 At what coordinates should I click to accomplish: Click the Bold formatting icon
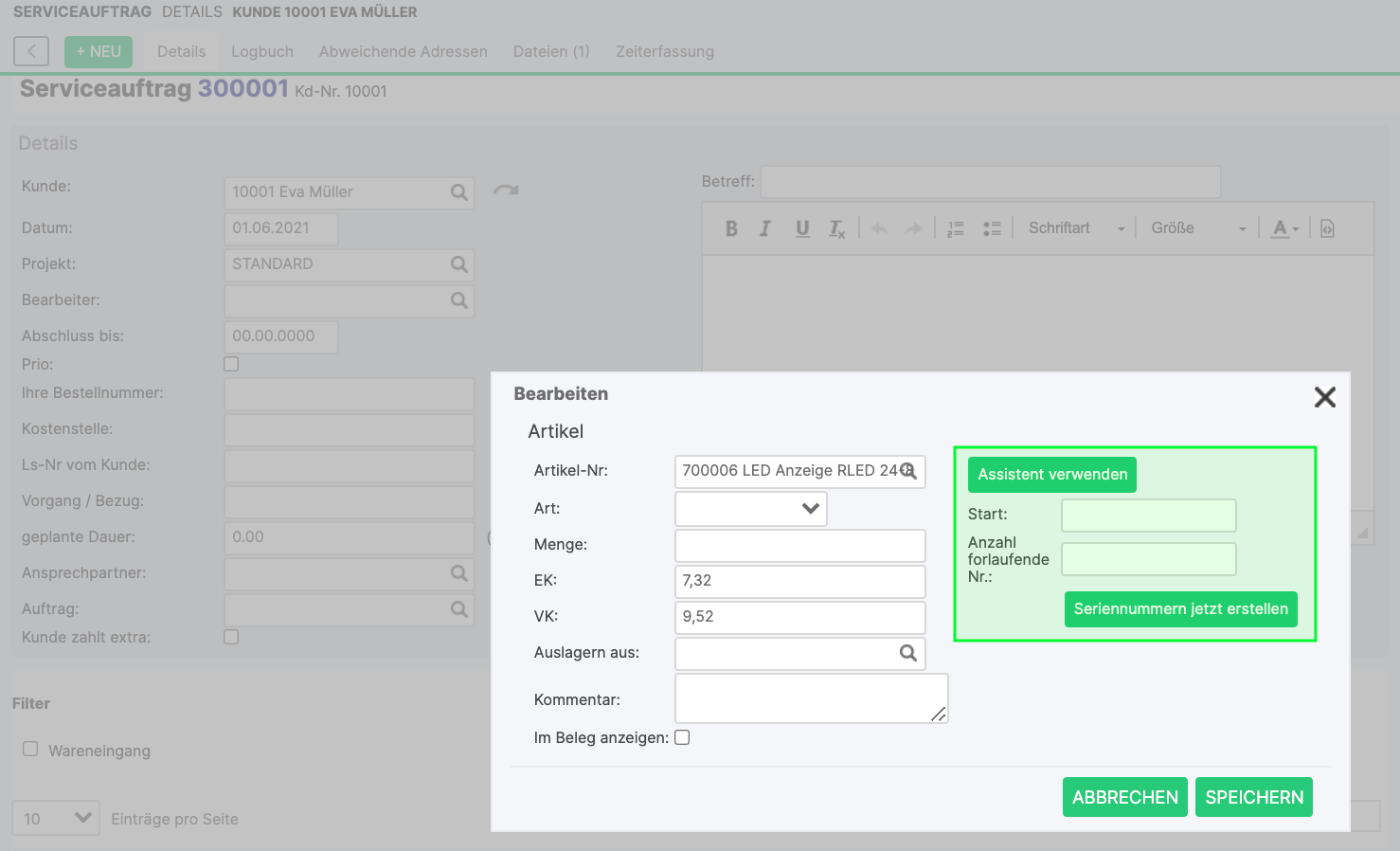pyautogui.click(x=731, y=228)
